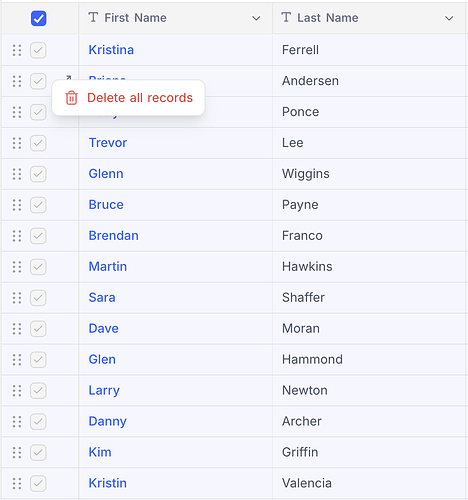Click text type icon in Last Name header

pyautogui.click(x=286, y=17)
